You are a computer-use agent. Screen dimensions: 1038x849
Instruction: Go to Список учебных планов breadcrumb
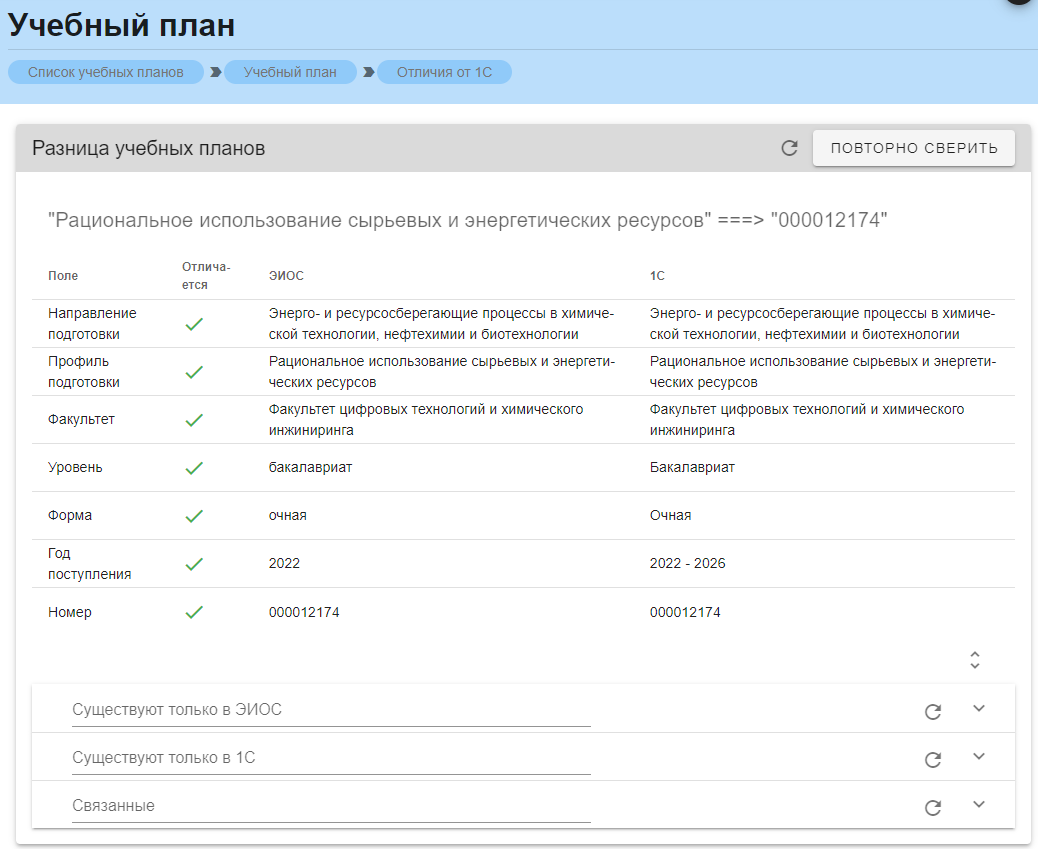coord(106,72)
